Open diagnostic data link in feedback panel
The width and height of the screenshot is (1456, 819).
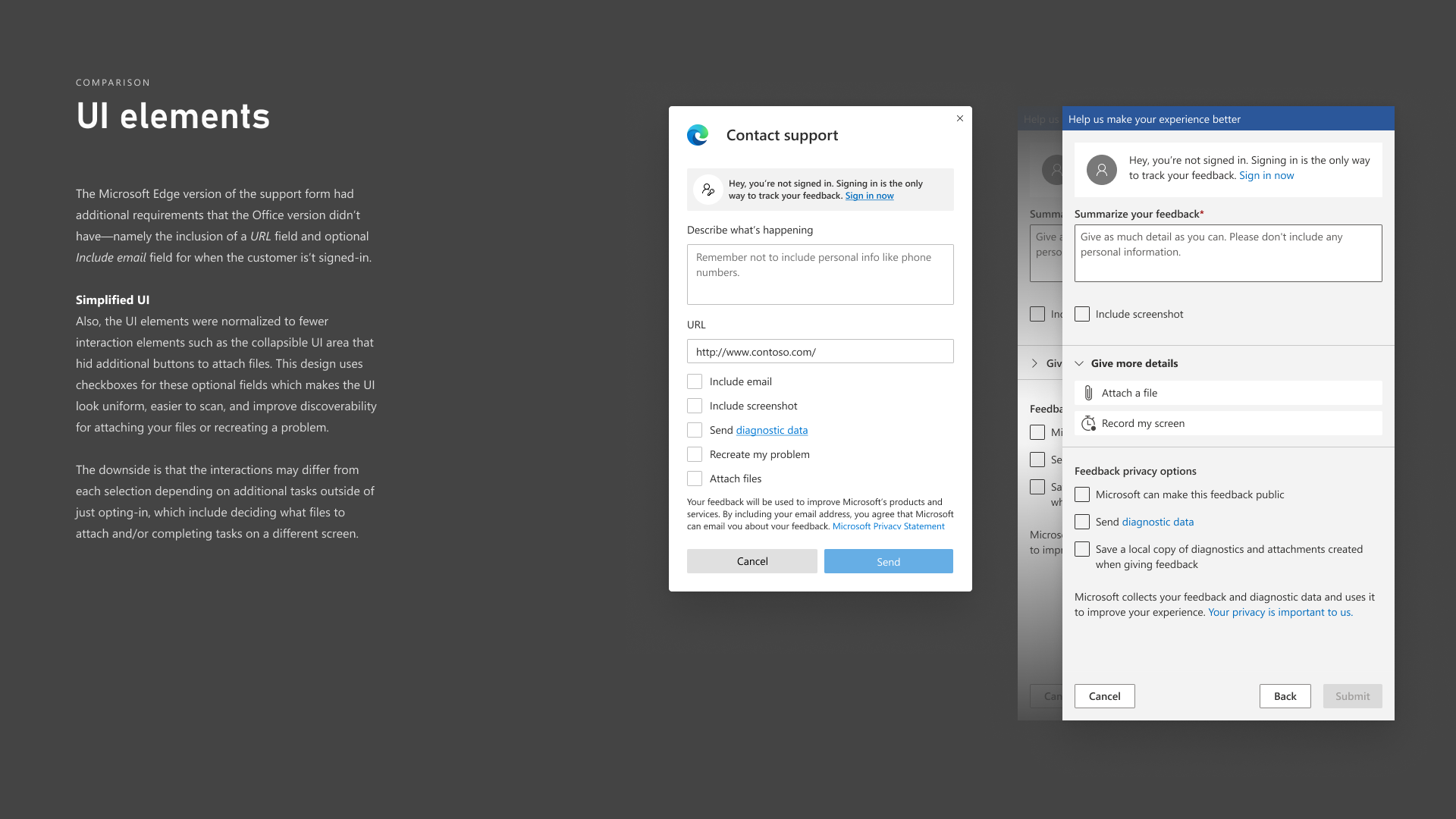pyautogui.click(x=1157, y=522)
